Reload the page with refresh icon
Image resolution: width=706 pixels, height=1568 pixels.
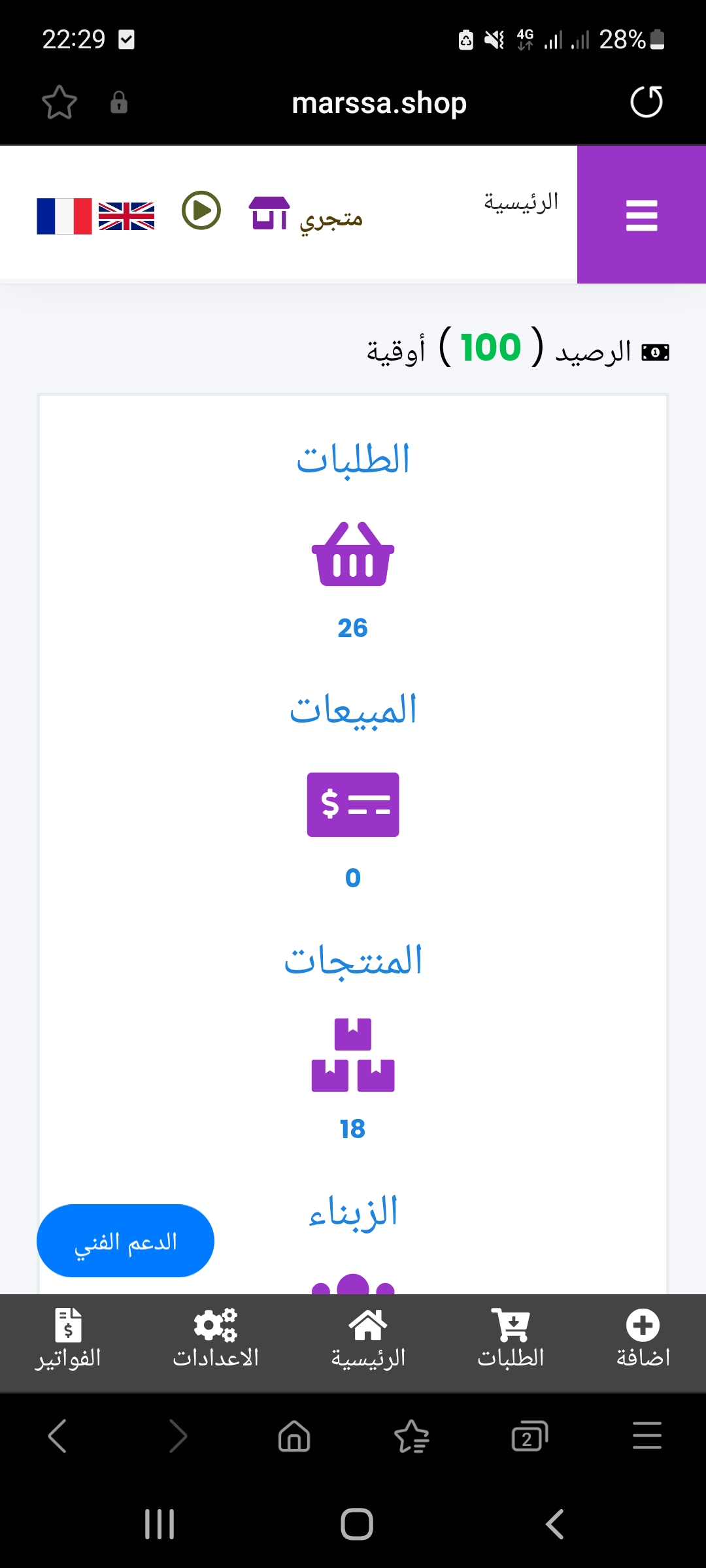pos(646,103)
